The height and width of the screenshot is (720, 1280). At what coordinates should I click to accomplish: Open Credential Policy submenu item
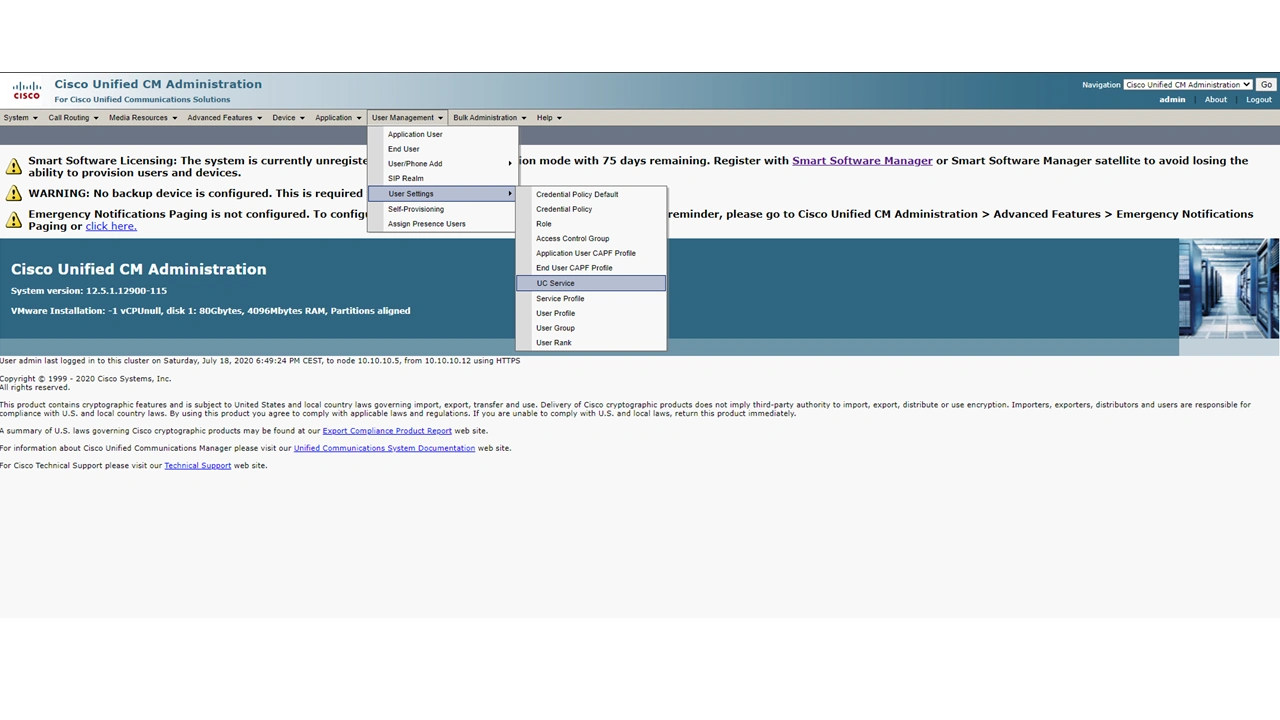tap(591, 209)
